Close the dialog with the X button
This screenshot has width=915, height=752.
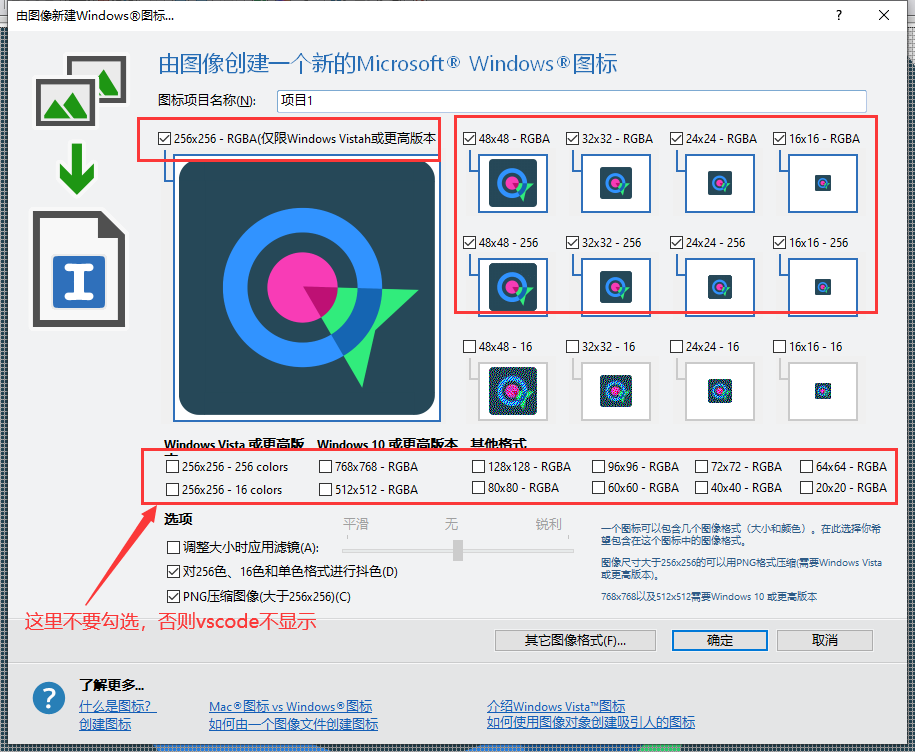point(884,15)
